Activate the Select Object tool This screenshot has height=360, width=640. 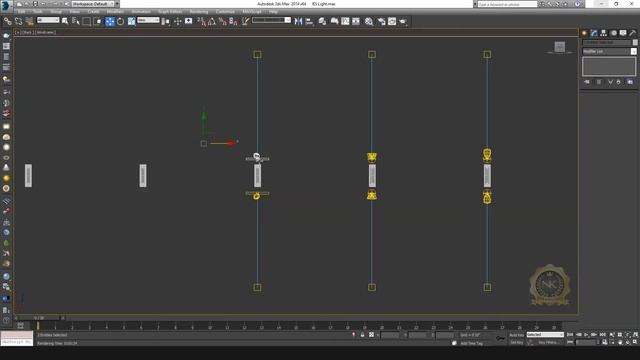tap(64, 21)
